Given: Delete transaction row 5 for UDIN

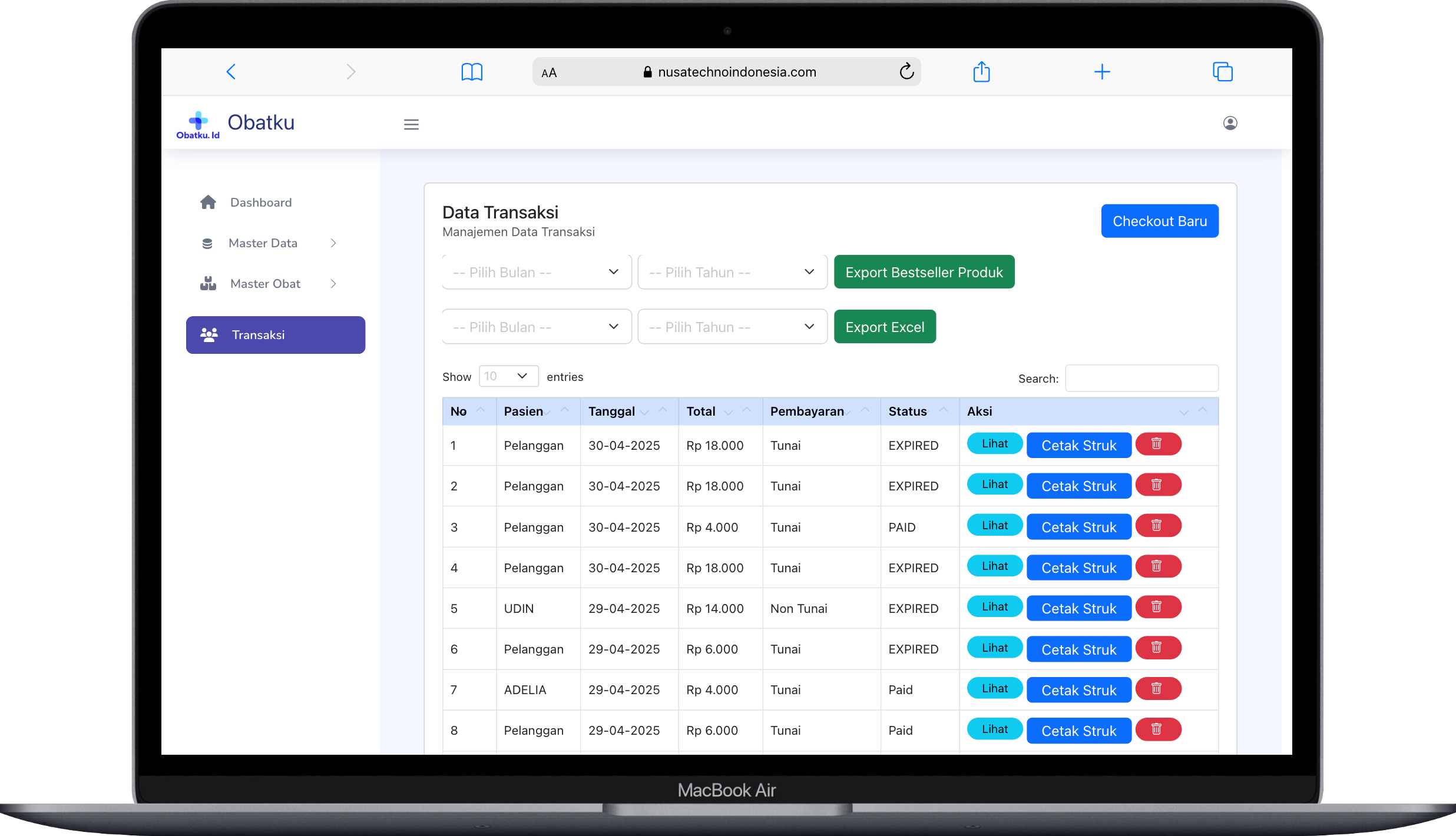Looking at the screenshot, I should (1157, 607).
